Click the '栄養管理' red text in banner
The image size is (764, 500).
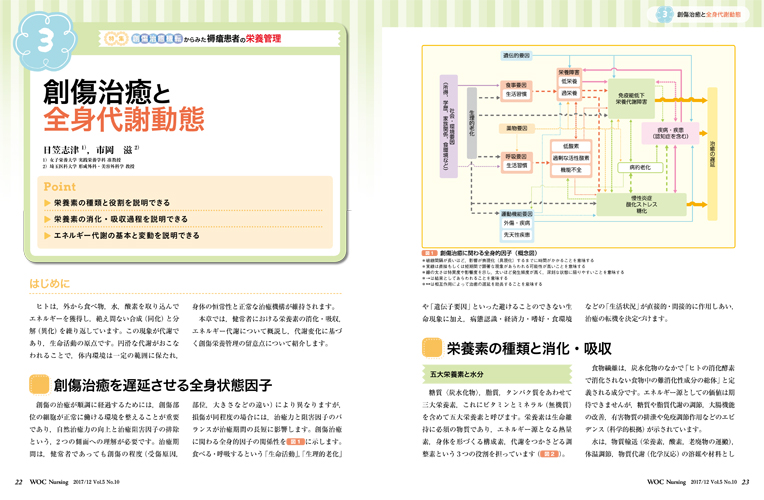263,38
